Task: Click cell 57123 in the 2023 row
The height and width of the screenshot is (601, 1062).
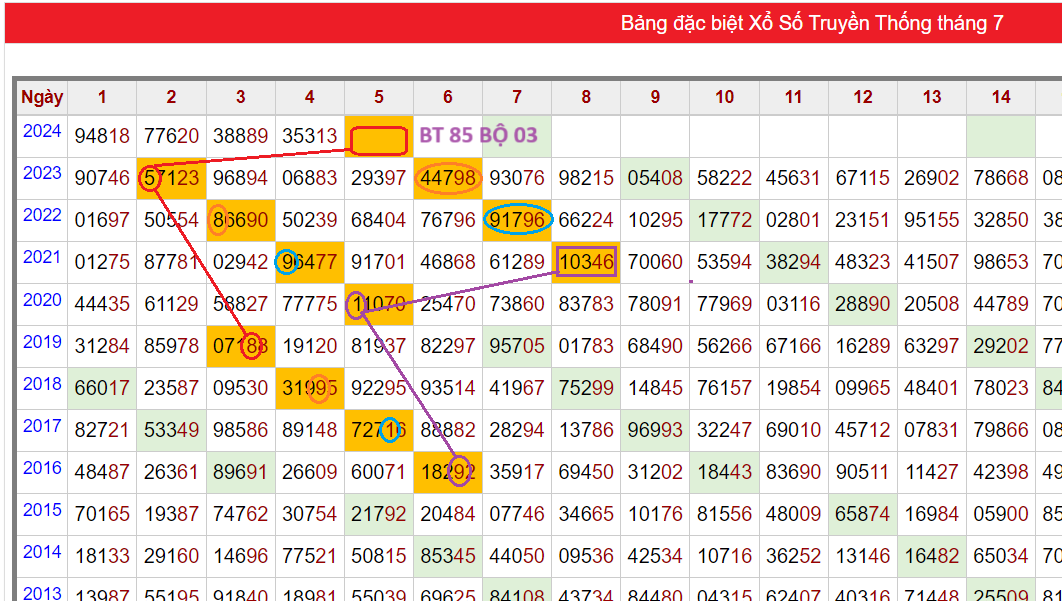Action: pos(171,179)
